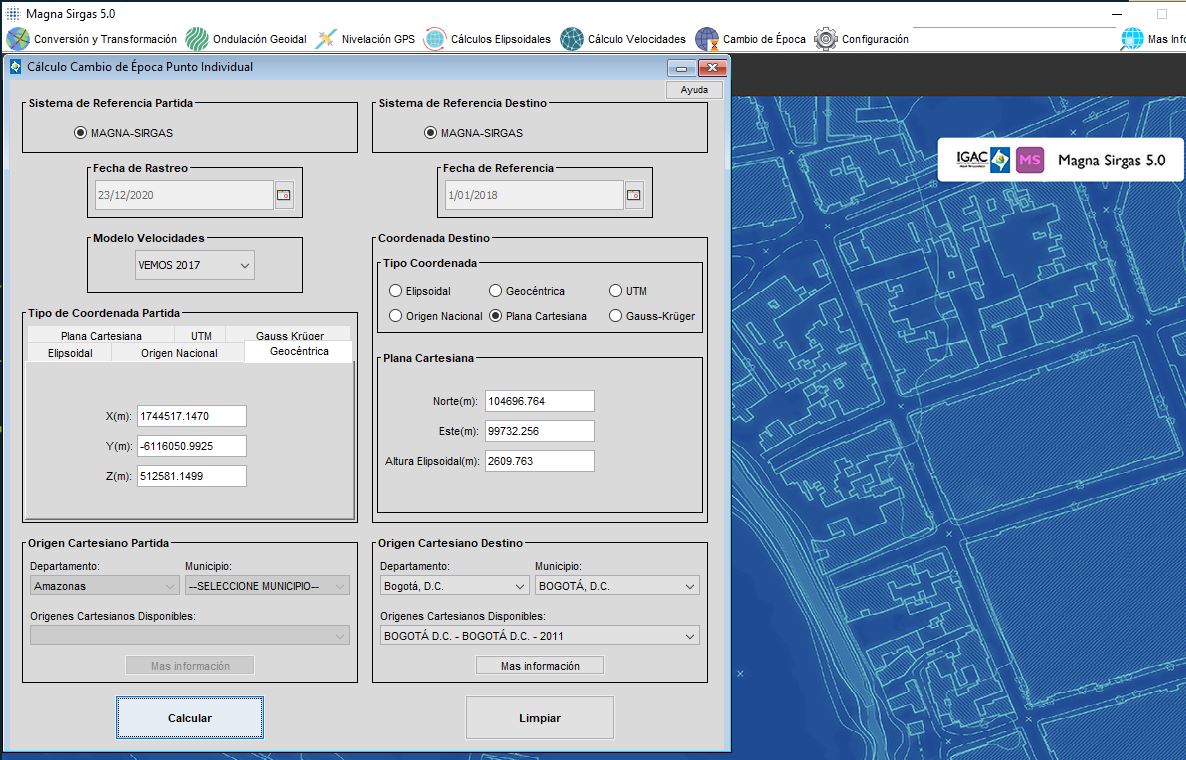Select the Origen Nacional radio button
Screen dimensions: 1186x760
coord(396,316)
